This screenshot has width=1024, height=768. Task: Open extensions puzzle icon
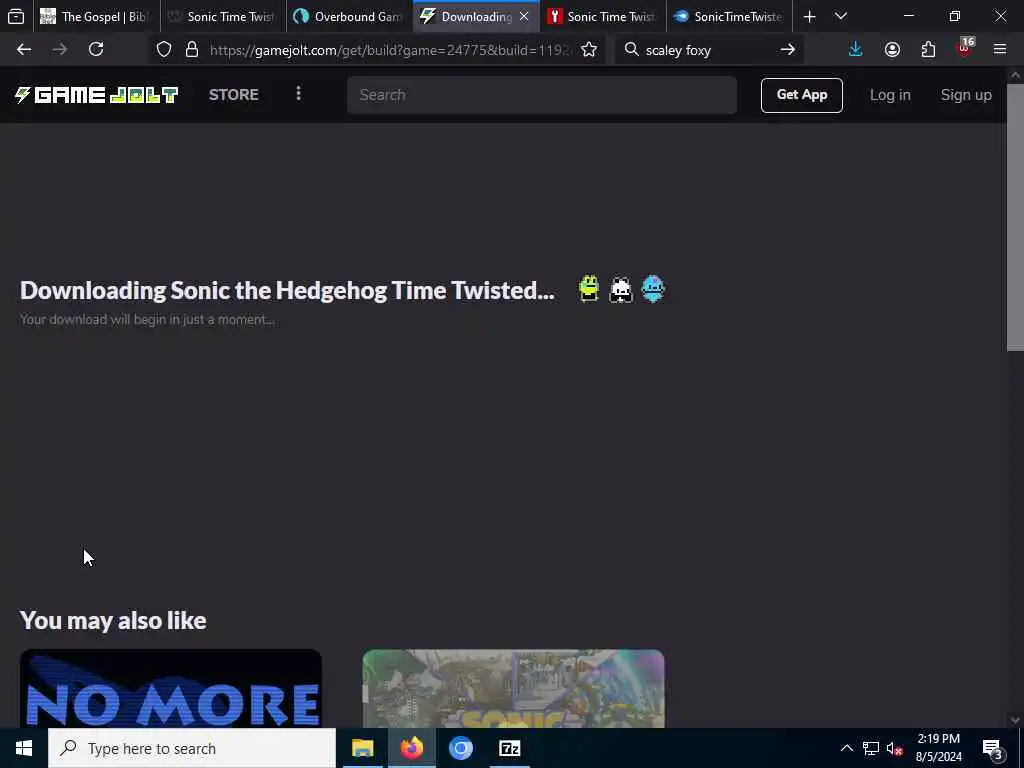coord(928,50)
